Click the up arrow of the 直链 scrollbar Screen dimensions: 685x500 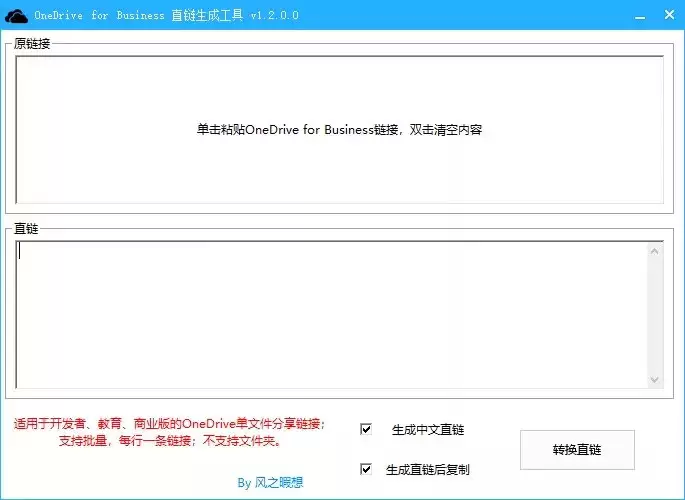click(x=654, y=251)
